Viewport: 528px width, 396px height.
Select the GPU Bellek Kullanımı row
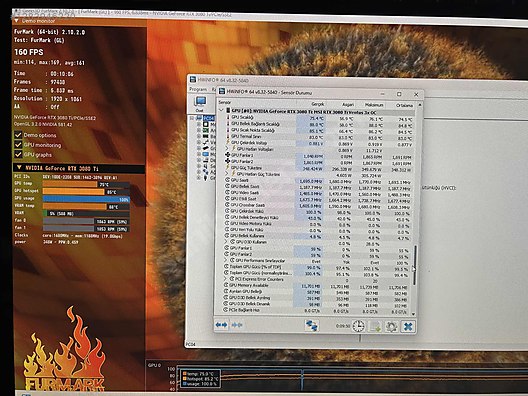pyautogui.click(x=317, y=236)
